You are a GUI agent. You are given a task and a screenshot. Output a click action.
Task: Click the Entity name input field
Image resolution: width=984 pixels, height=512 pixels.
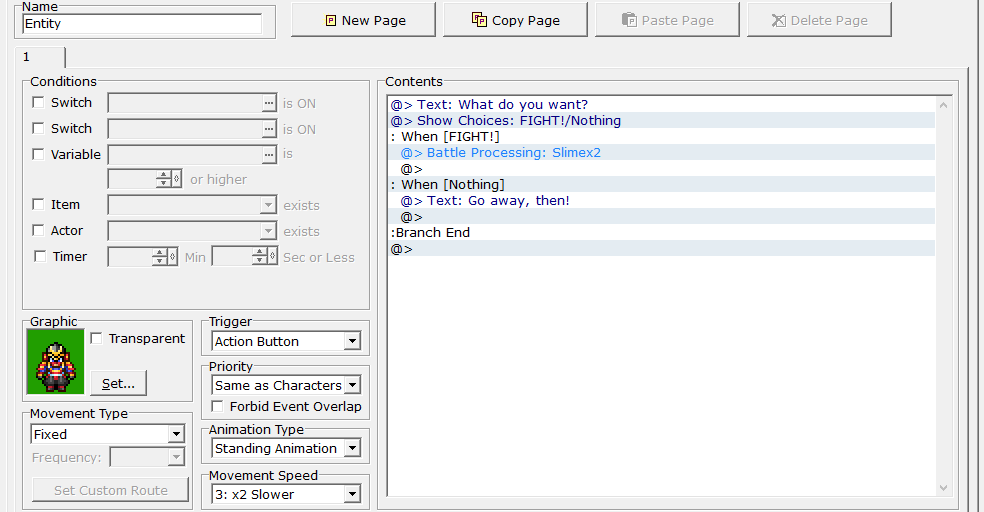[141, 23]
